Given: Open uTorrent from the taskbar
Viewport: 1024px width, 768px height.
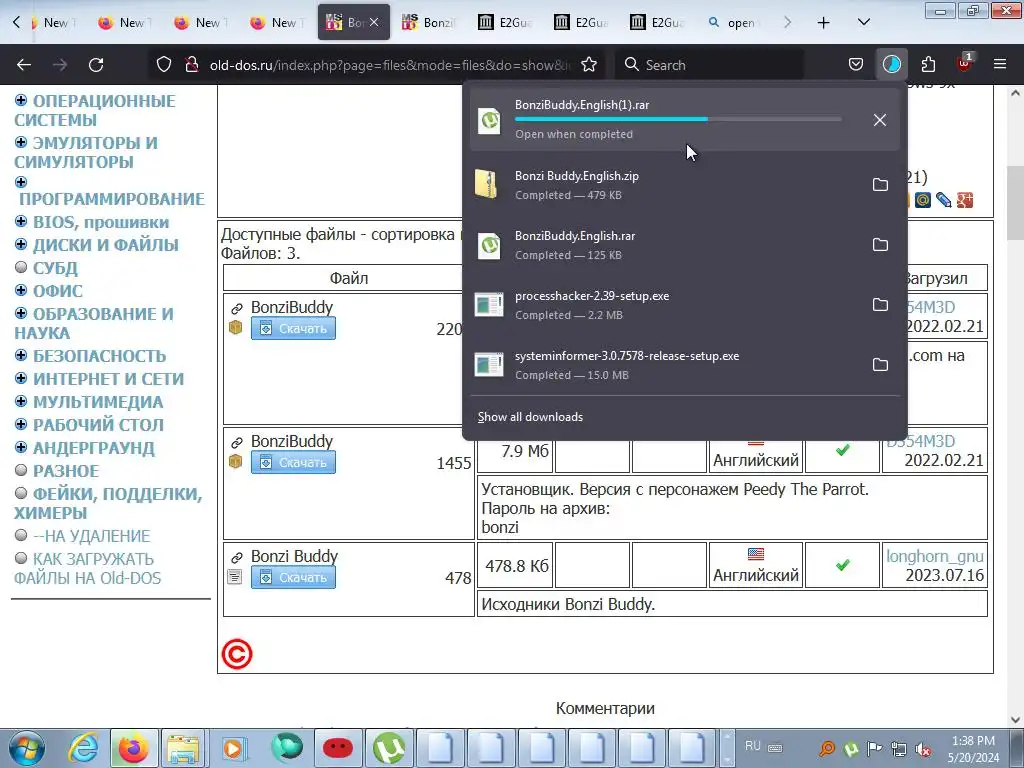Looking at the screenshot, I should pos(389,748).
